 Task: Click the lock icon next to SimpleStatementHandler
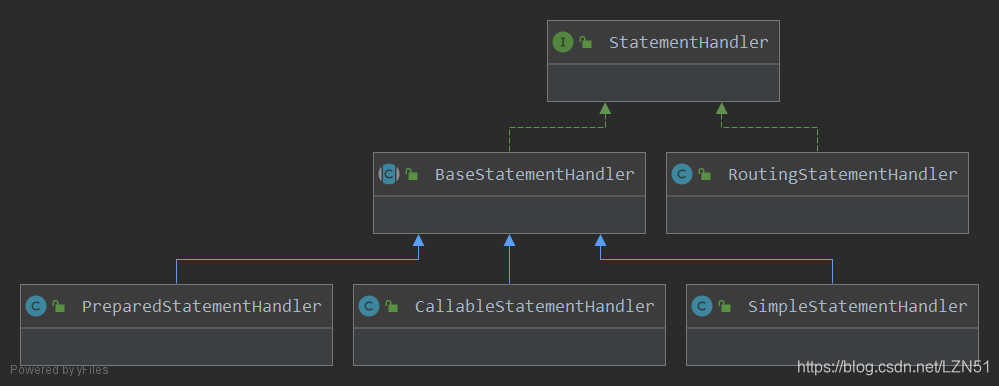[724, 306]
